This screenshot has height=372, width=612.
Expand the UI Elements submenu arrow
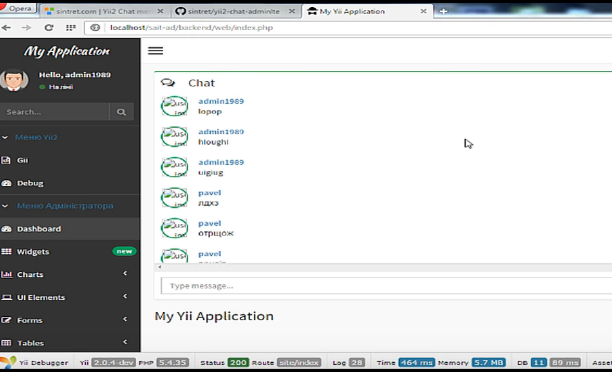point(125,296)
